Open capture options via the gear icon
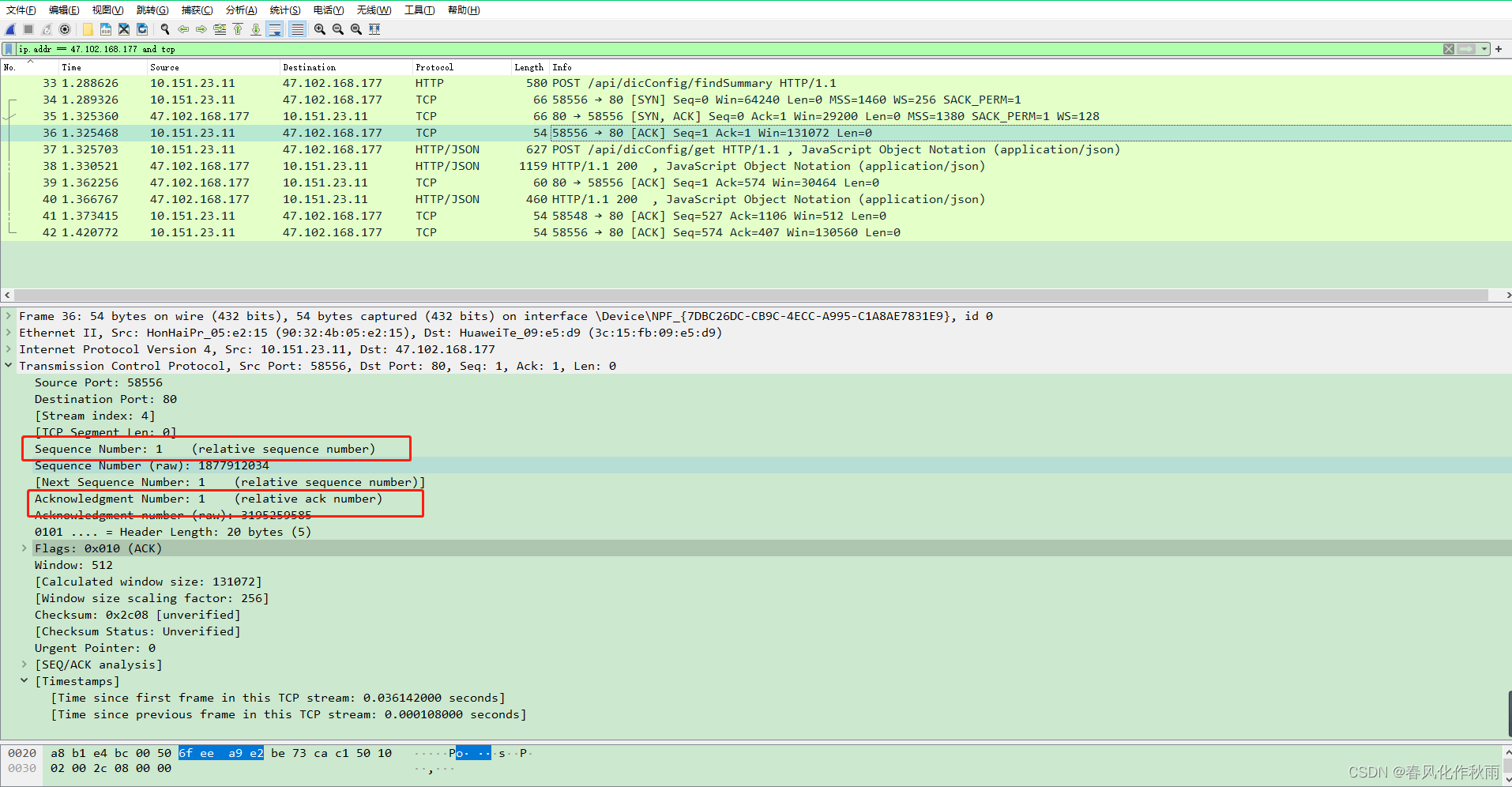This screenshot has width=1512, height=787. 65,28
